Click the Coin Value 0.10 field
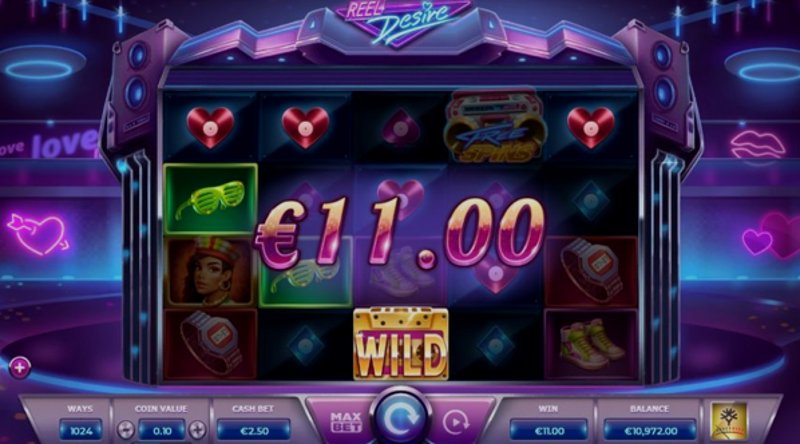800x444 pixels. [162, 431]
